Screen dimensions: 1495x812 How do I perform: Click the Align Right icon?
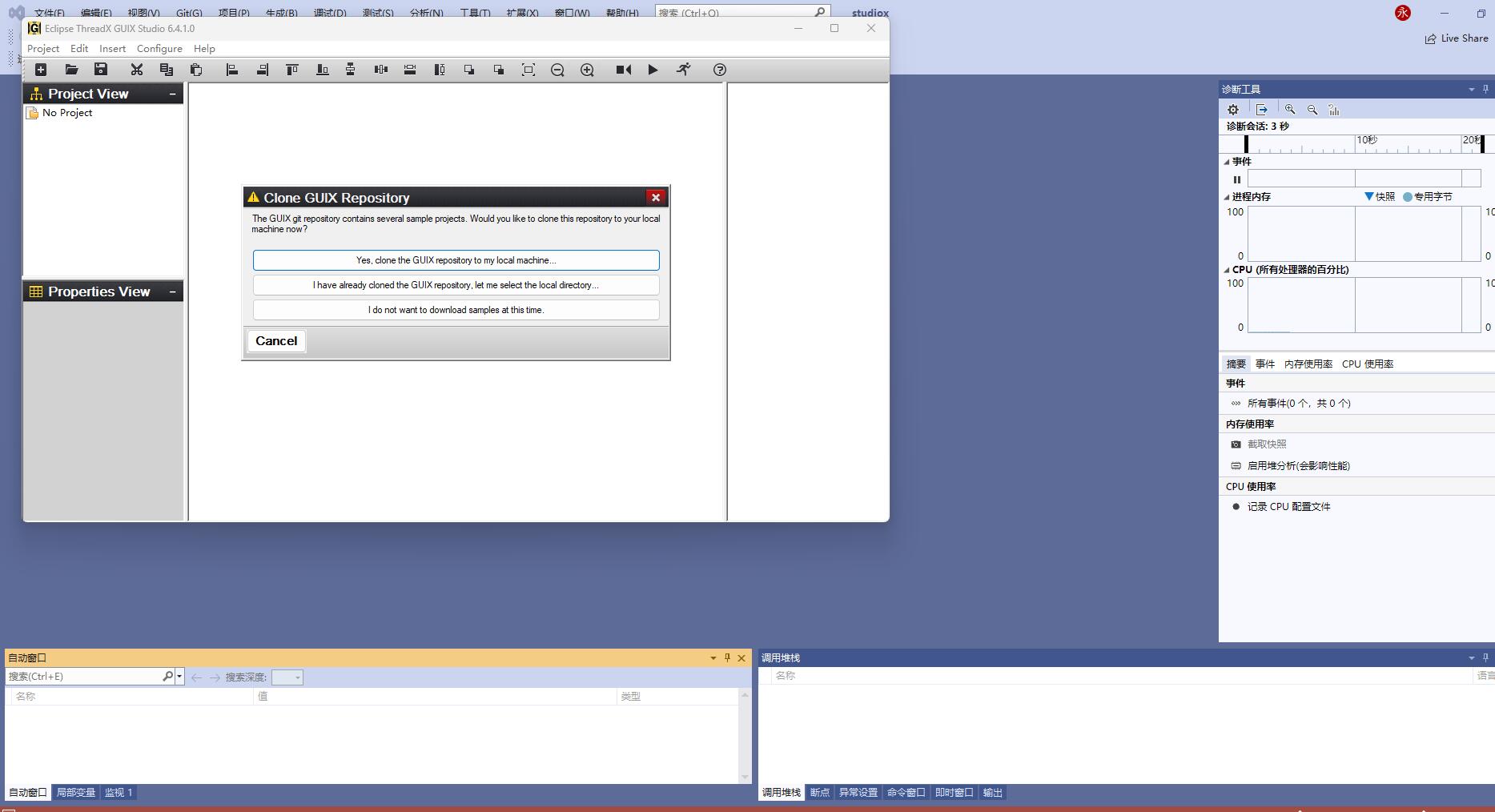(x=262, y=70)
